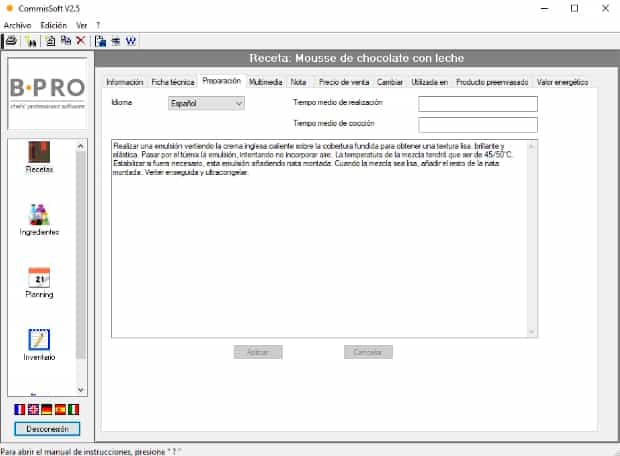Switch language using the French flag
Image resolution: width=620 pixels, height=456 pixels.
(20, 409)
